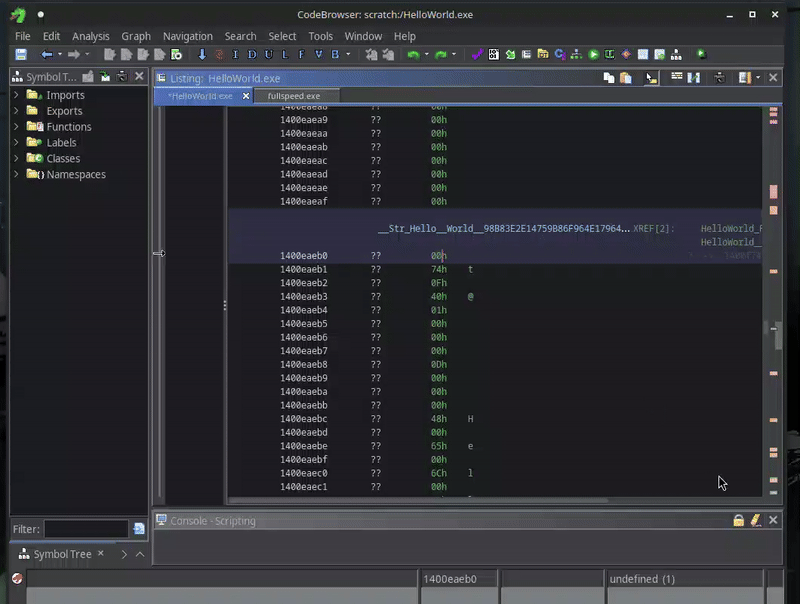800x604 pixels.
Task: Click the far-right green script run icon
Action: (702, 54)
